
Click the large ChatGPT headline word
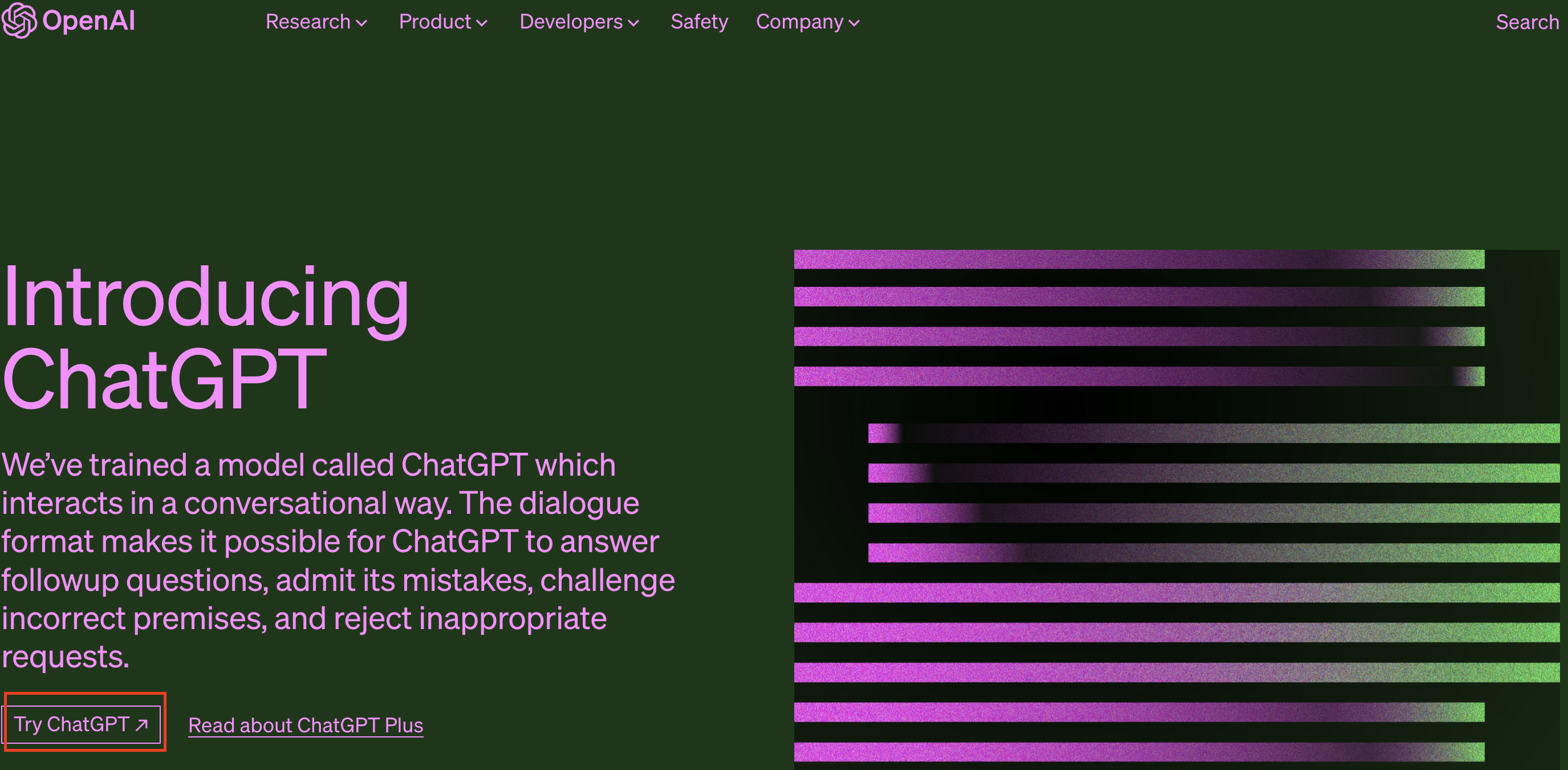pos(164,379)
